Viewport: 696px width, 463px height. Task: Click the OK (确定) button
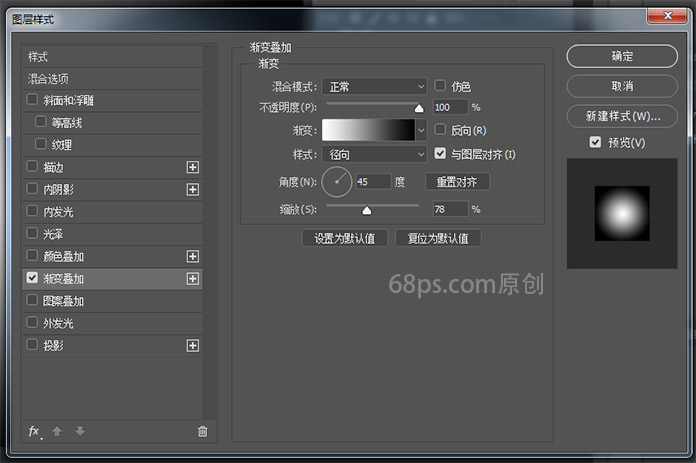point(621,56)
